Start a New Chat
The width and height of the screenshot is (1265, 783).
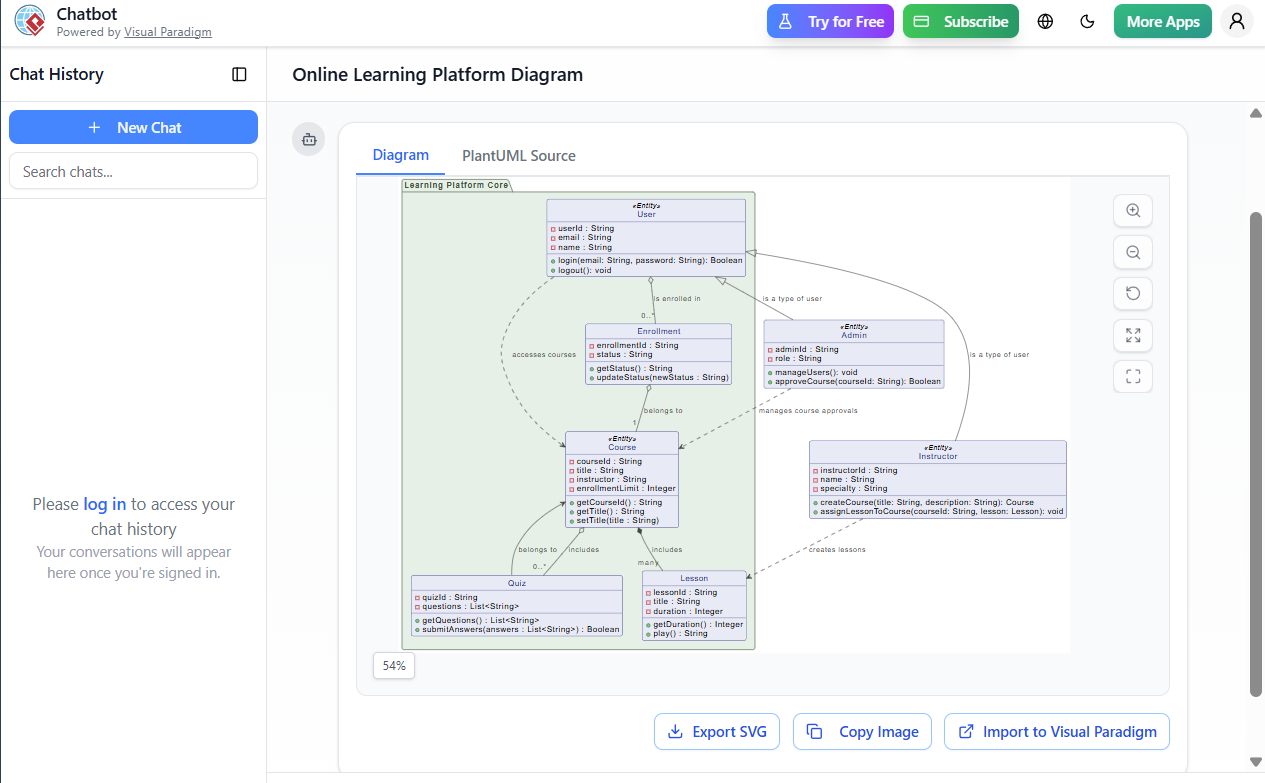click(x=133, y=127)
